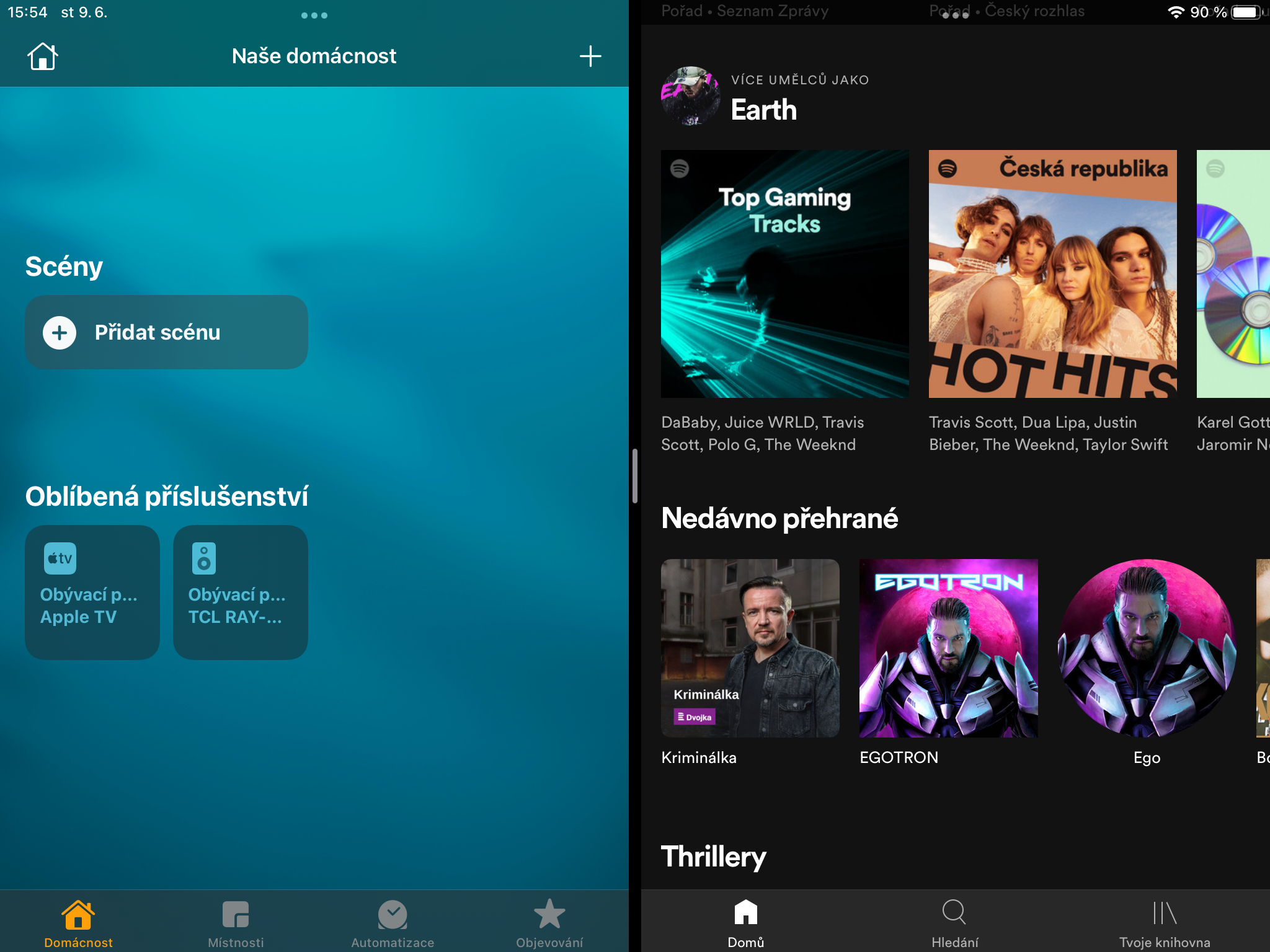Open the Ego artist circular image

click(x=1147, y=648)
